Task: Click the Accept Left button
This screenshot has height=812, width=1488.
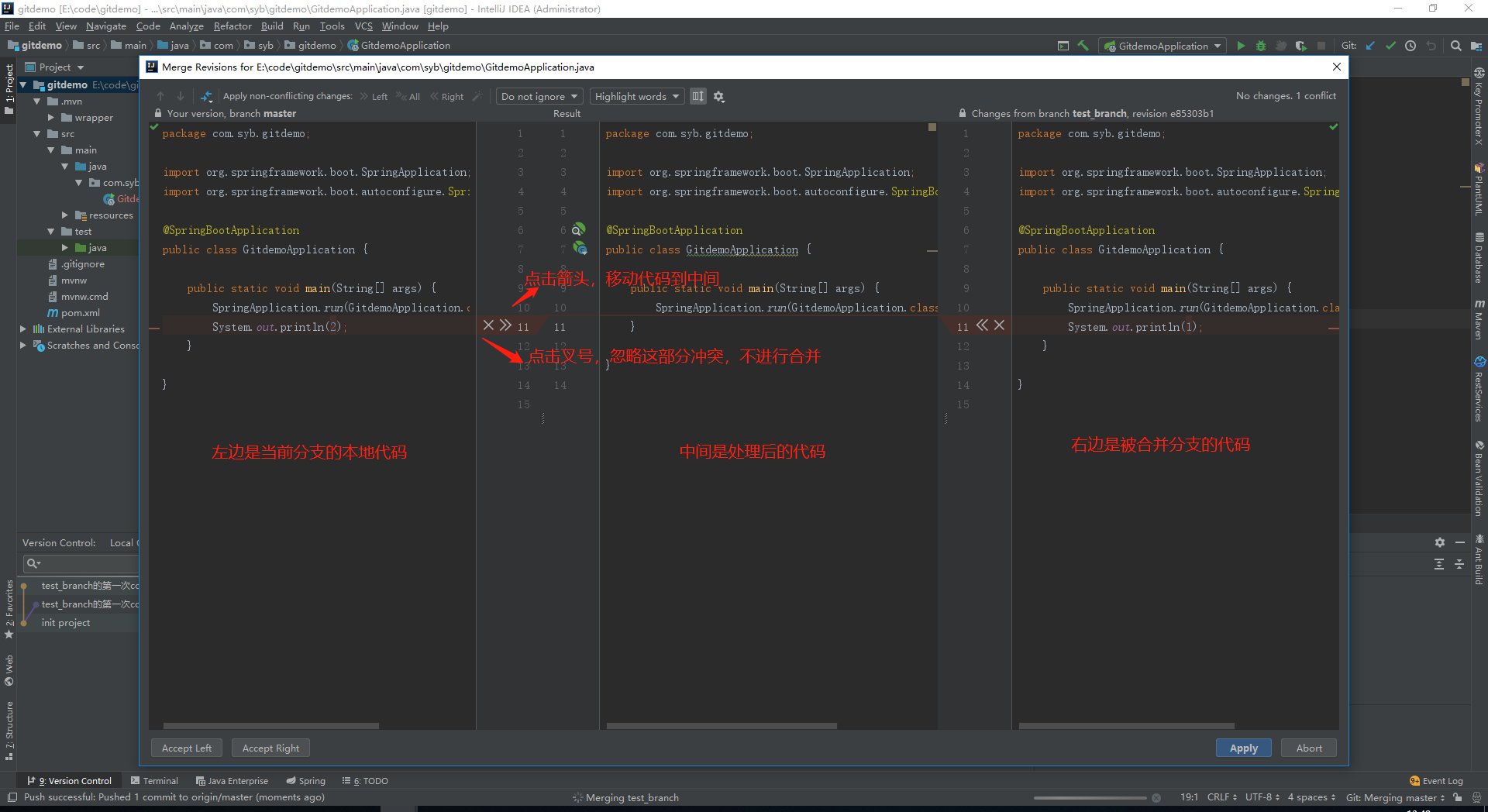Action: pyautogui.click(x=187, y=748)
